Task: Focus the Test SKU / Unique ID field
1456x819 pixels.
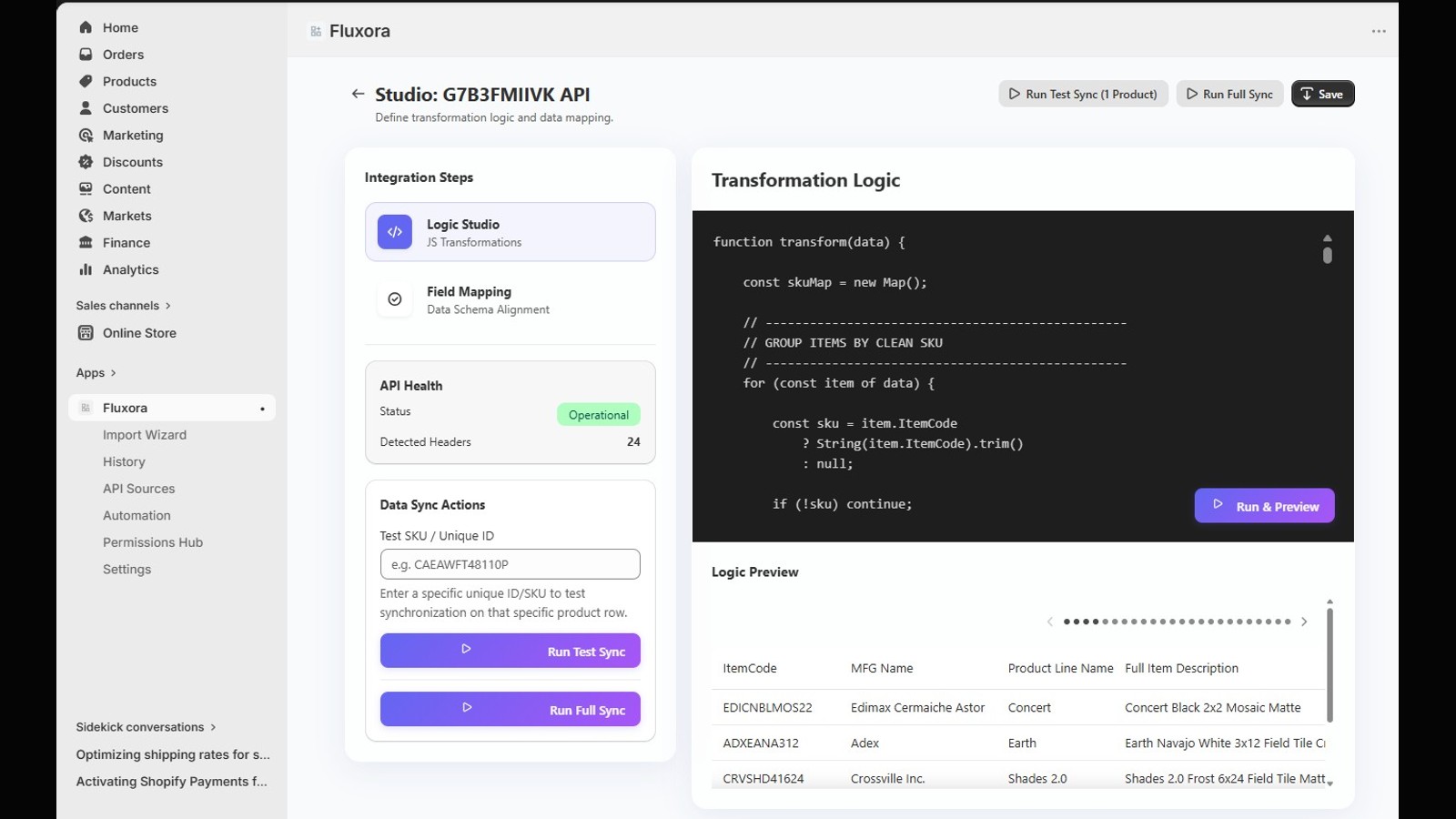Action: pos(510,564)
